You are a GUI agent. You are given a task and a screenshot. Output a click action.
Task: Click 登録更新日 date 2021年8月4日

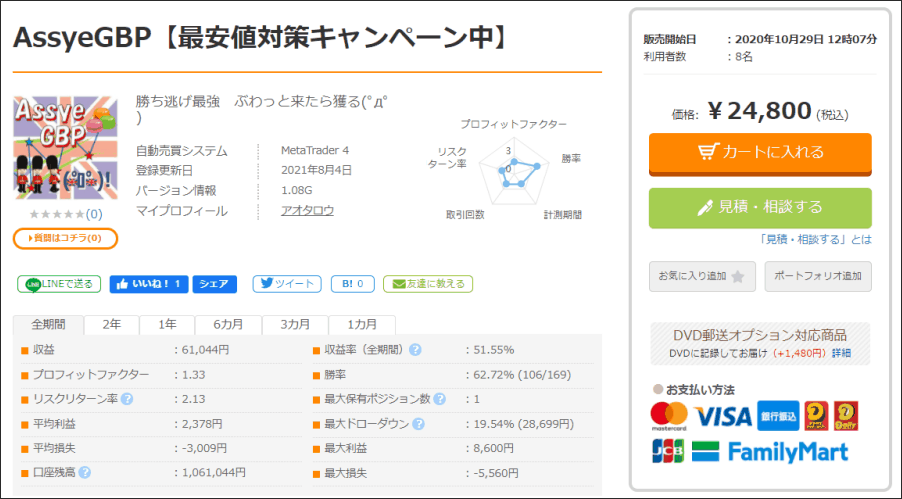(x=316, y=170)
